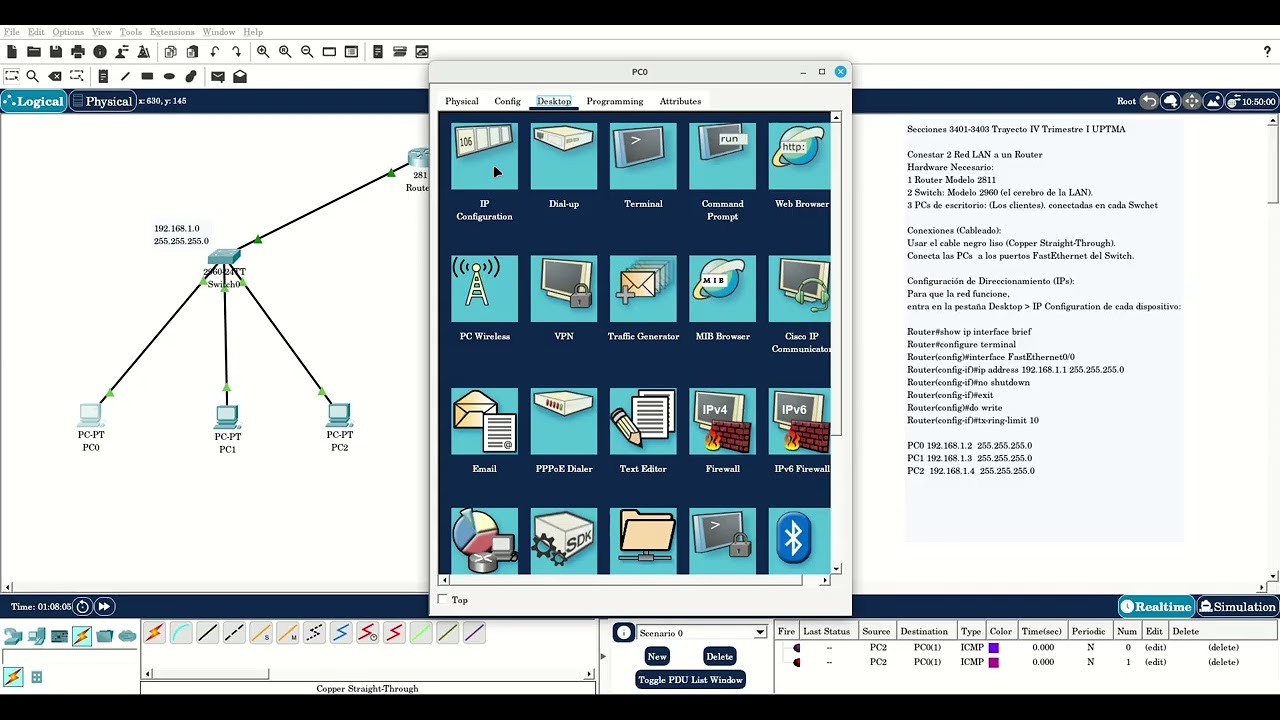Select the Connections category in the device panel

pos(82,636)
